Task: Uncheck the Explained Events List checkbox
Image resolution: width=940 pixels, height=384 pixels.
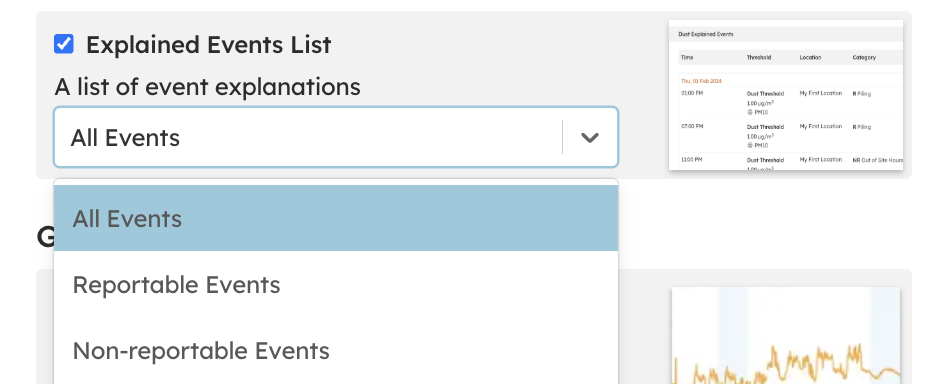Action: (x=64, y=44)
